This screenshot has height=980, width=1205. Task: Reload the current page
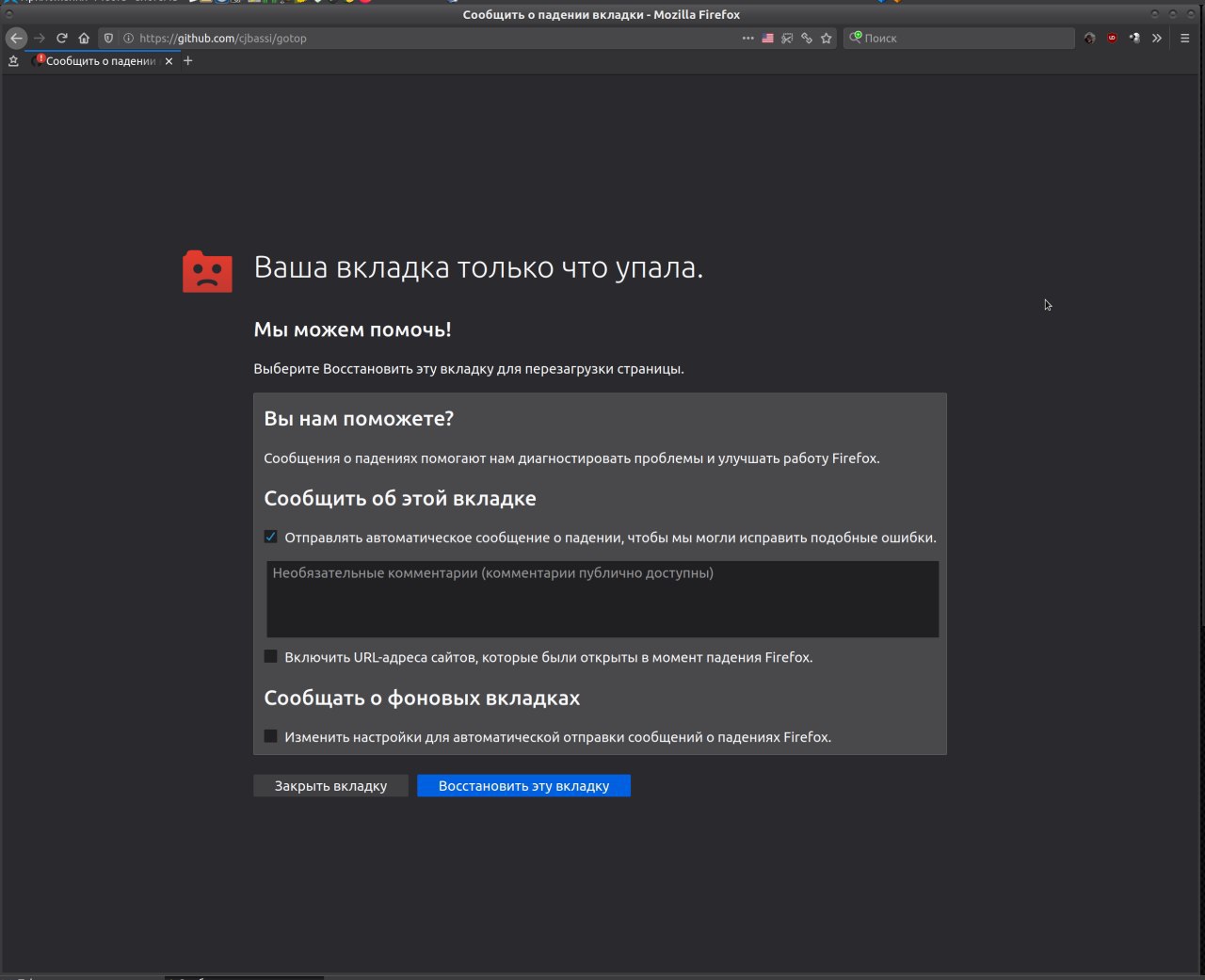[x=62, y=38]
